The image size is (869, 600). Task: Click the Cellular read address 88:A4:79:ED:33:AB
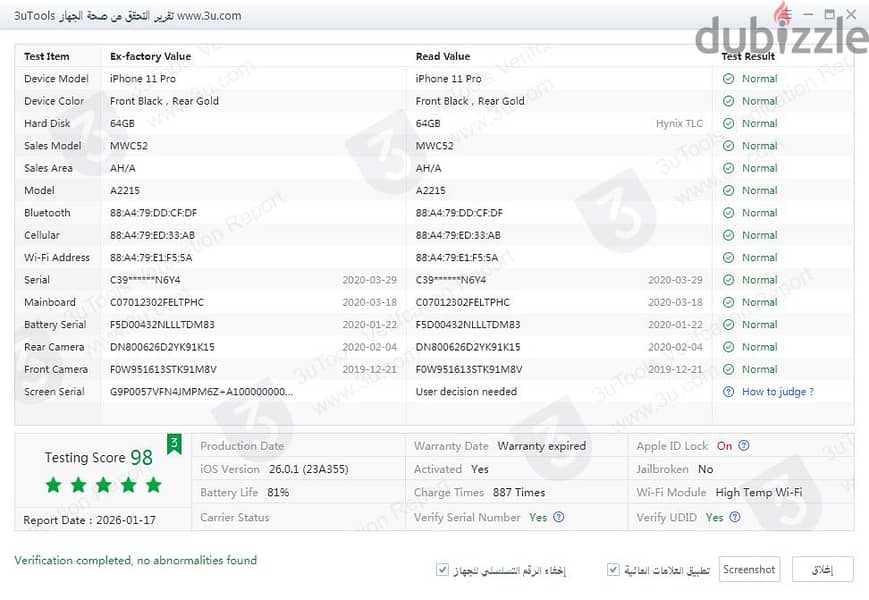[458, 235]
